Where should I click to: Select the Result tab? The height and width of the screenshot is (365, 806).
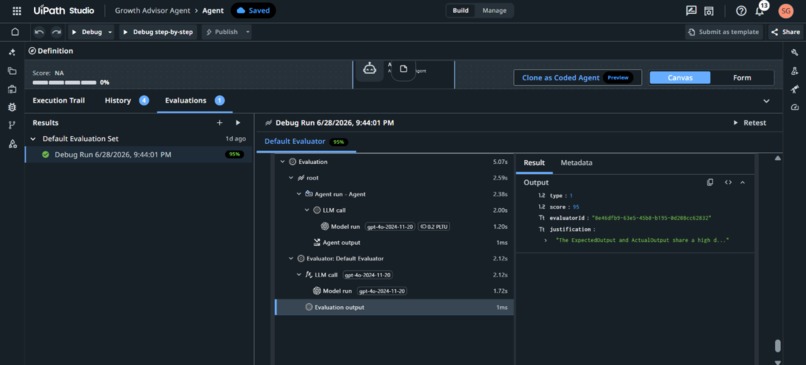point(534,163)
